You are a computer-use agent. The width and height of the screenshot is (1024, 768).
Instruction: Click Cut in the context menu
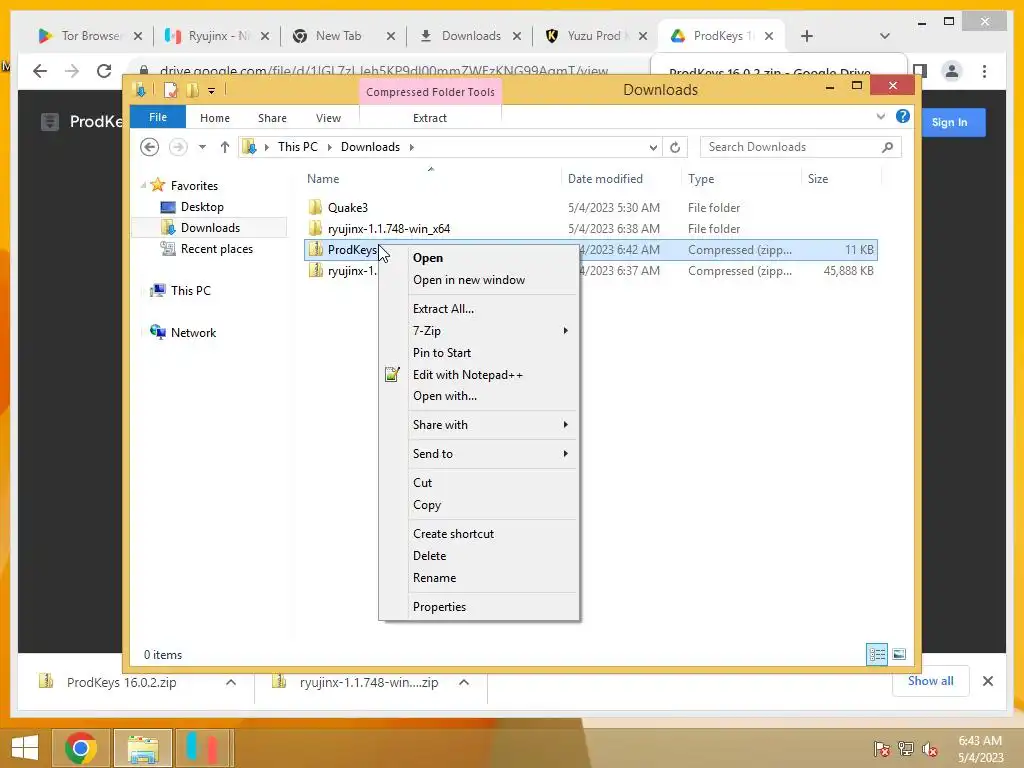tap(423, 483)
